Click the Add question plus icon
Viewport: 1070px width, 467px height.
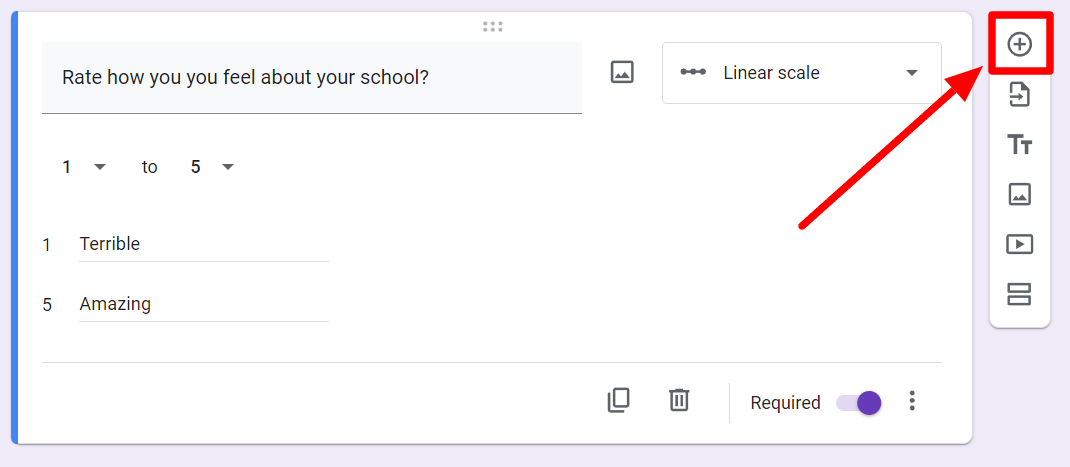pos(1020,45)
